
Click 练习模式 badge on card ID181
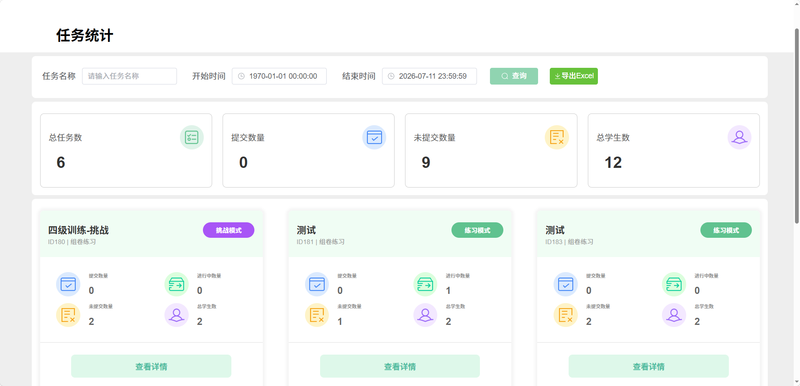point(477,230)
